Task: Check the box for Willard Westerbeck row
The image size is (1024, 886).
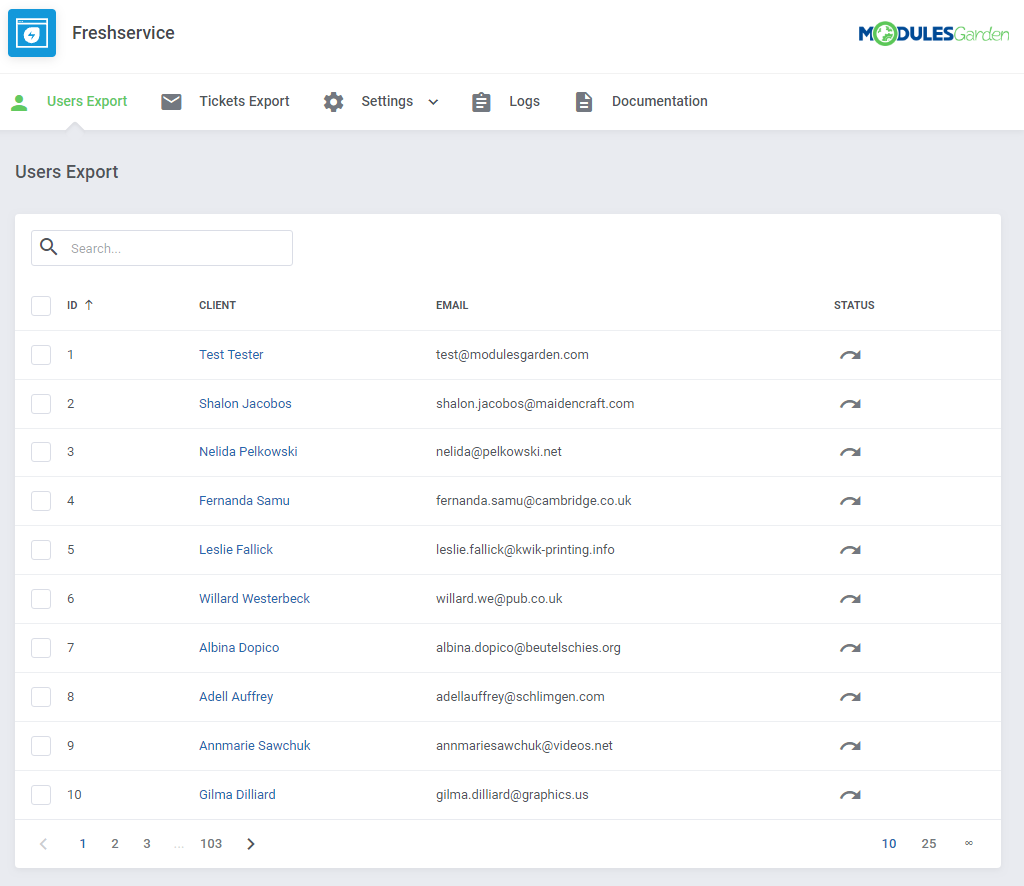Action: click(x=41, y=599)
